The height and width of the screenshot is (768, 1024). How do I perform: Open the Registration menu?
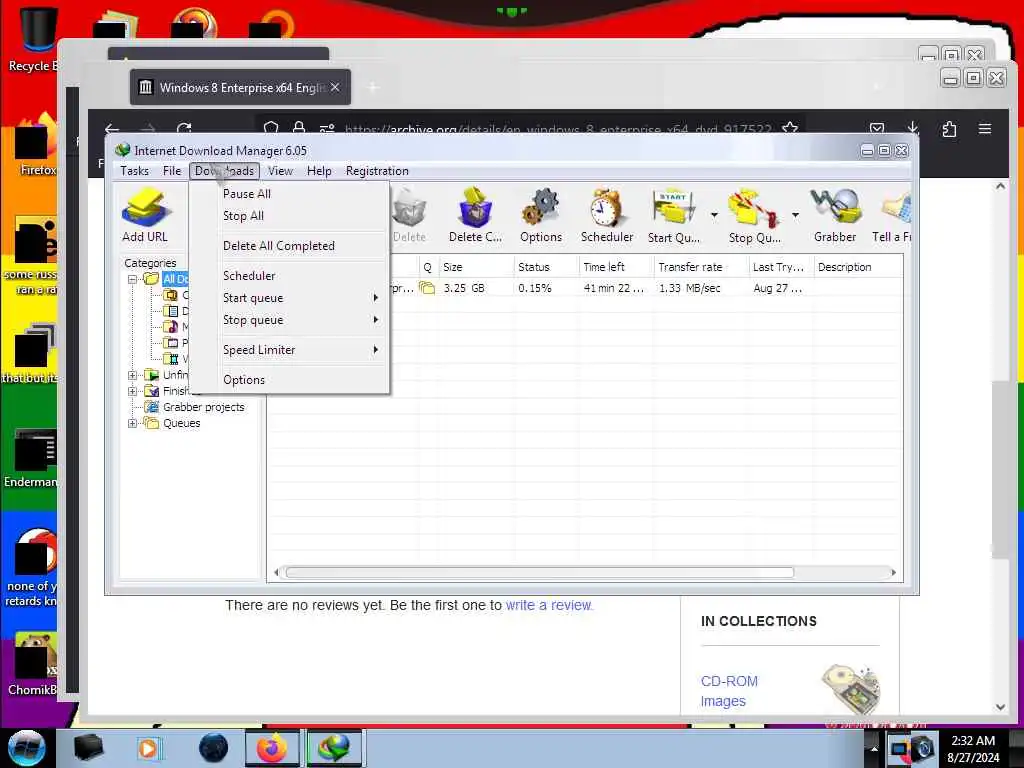pos(377,171)
